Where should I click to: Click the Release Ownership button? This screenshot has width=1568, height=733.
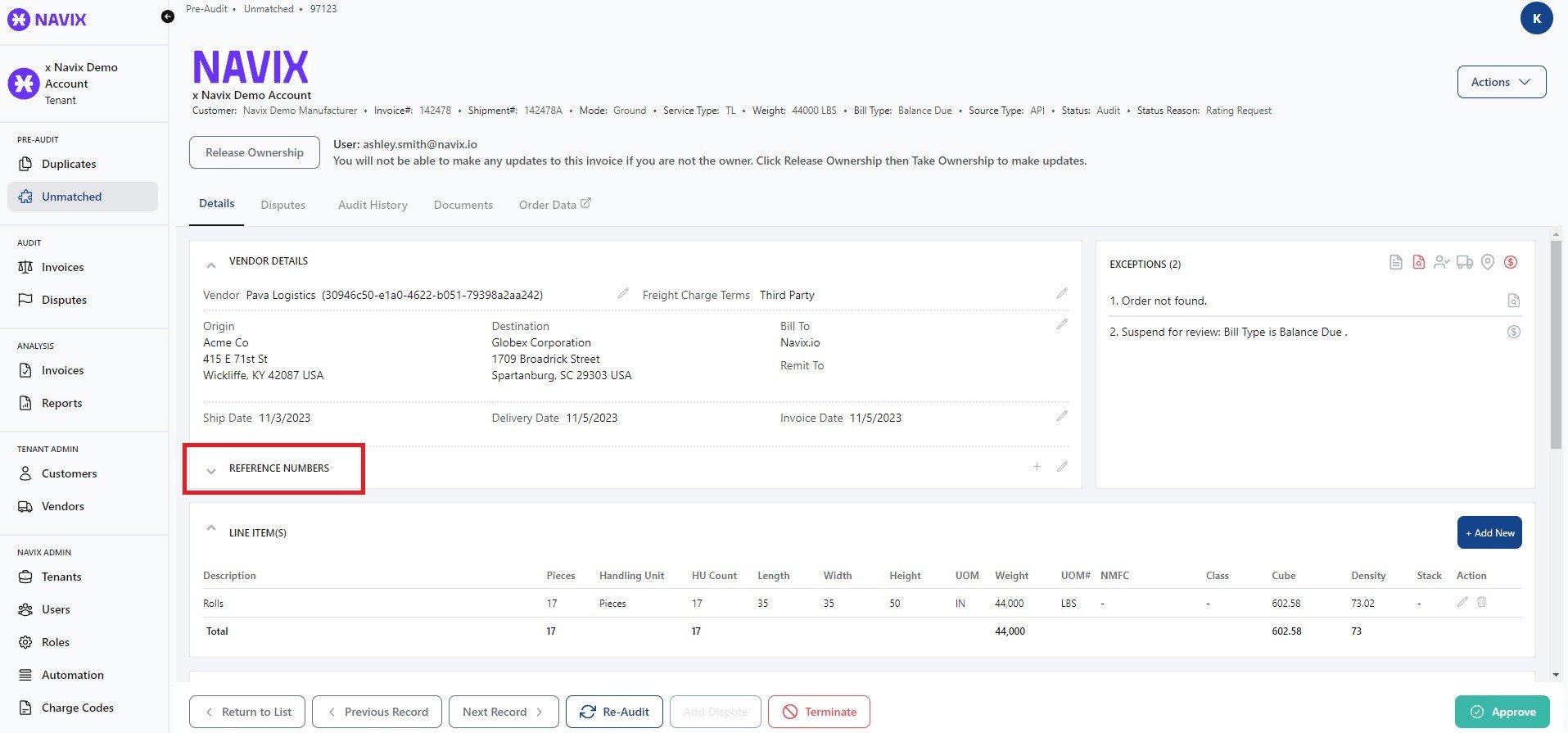point(255,152)
